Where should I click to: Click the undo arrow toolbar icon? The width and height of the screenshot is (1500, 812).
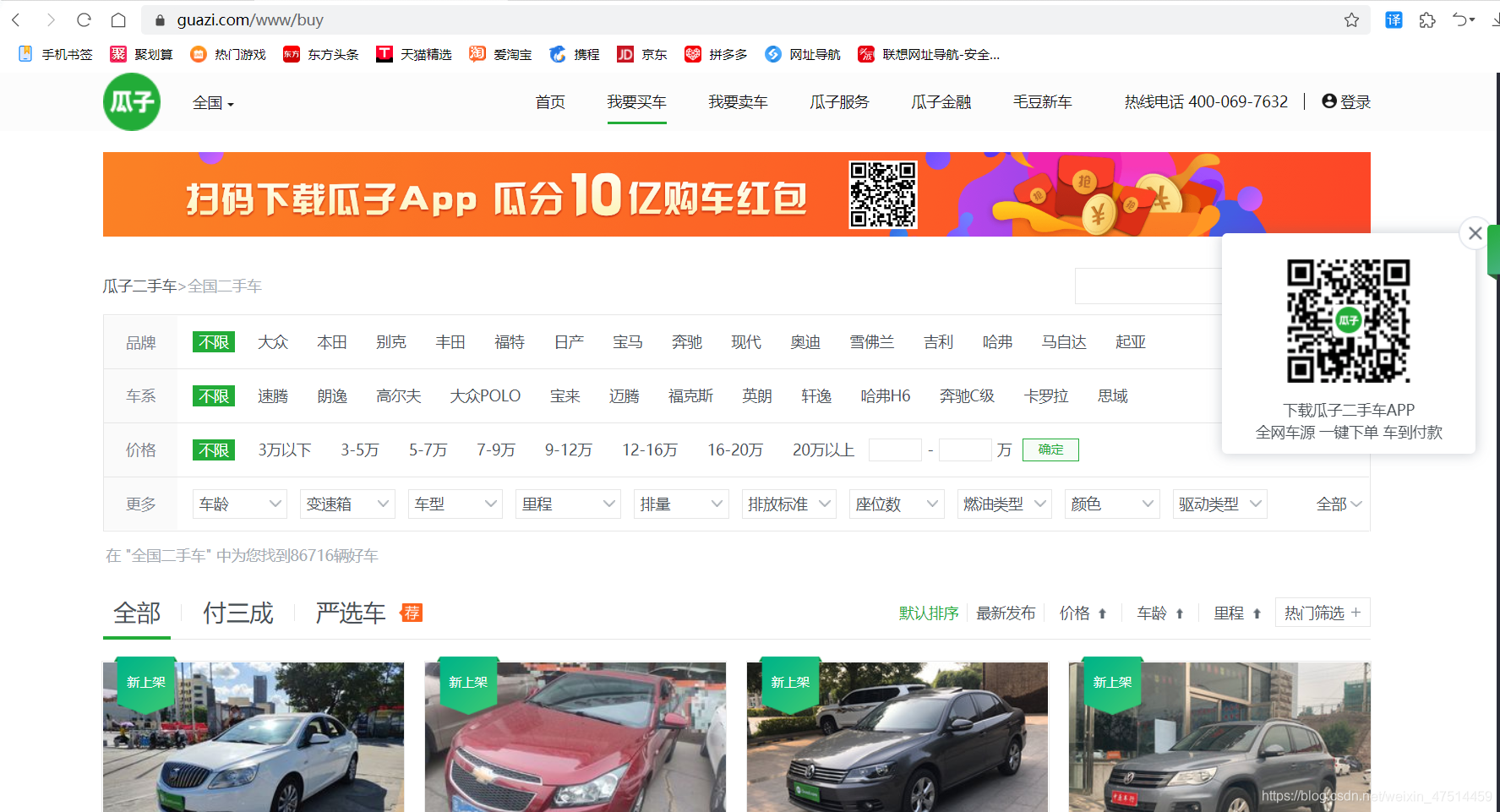1463,19
